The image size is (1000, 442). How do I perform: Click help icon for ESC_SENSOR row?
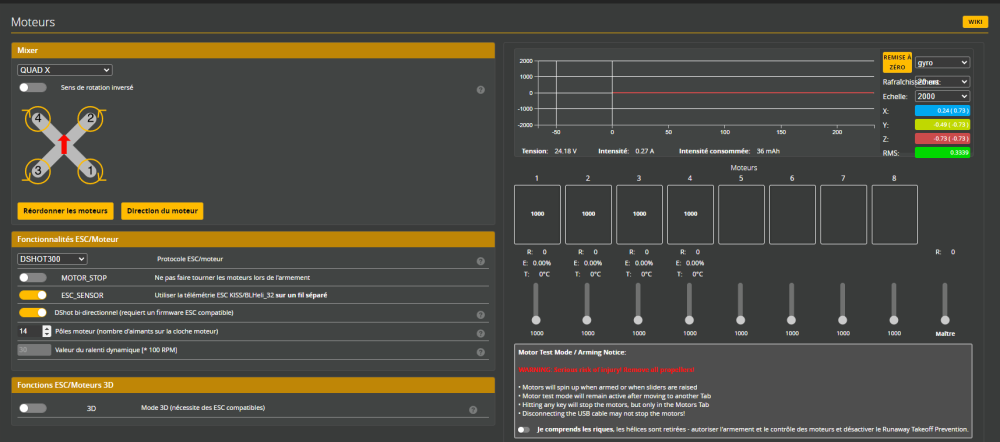pyautogui.click(x=481, y=296)
